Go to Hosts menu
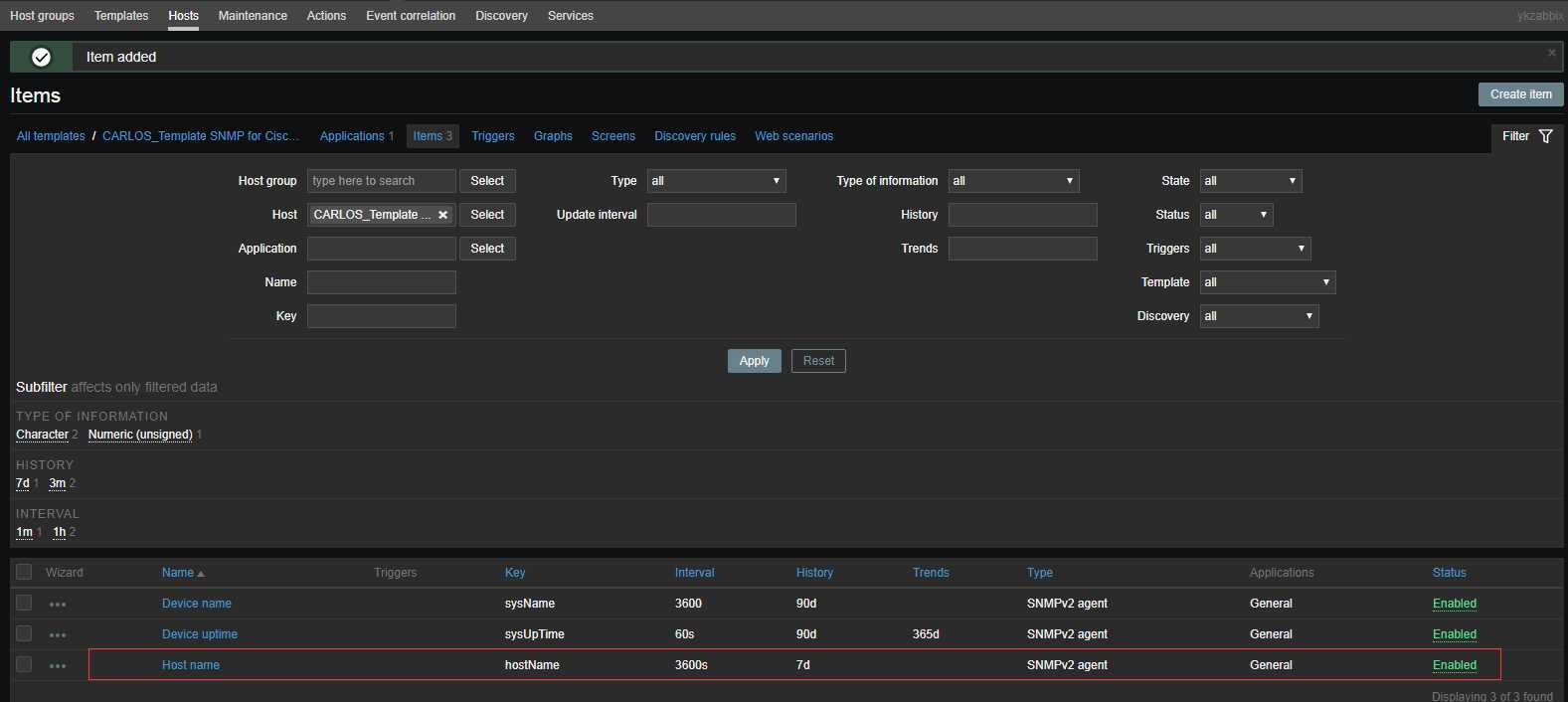 coord(183,16)
